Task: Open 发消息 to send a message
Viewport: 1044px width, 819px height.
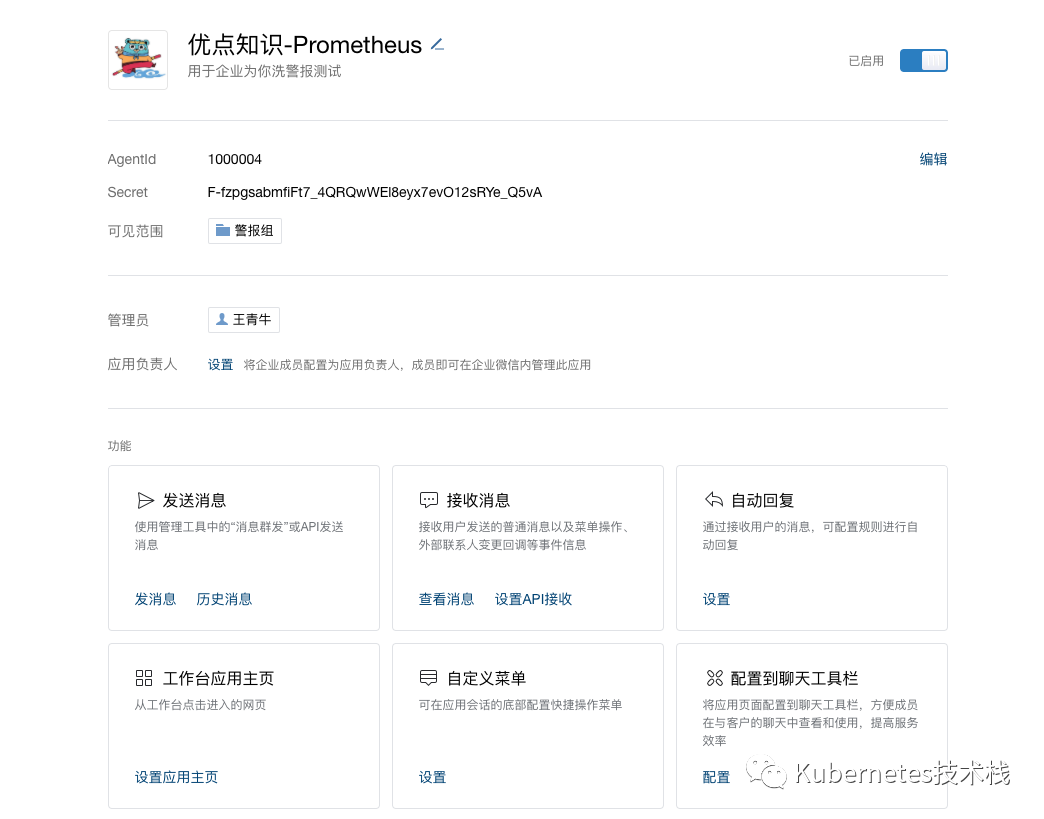Action: point(155,599)
